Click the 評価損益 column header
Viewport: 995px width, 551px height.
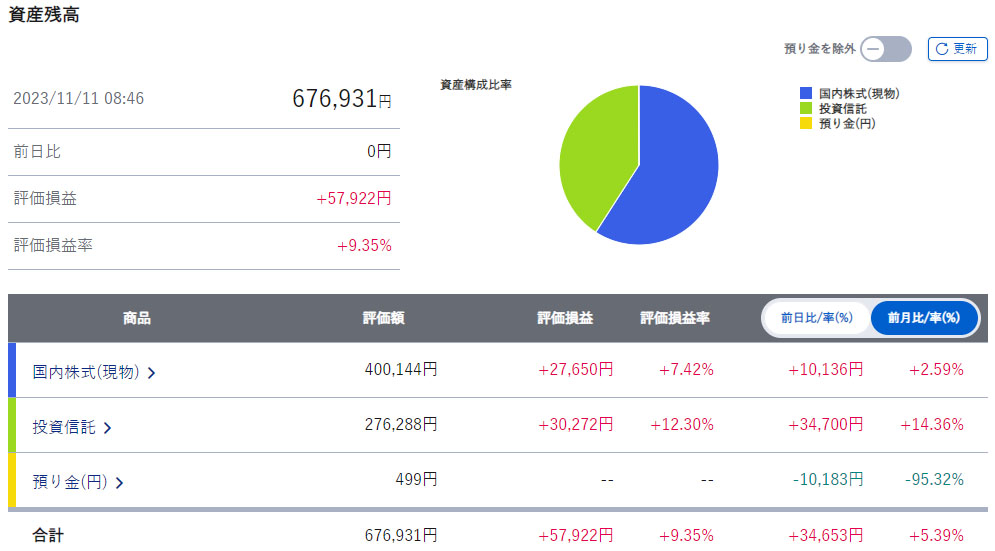(565, 318)
